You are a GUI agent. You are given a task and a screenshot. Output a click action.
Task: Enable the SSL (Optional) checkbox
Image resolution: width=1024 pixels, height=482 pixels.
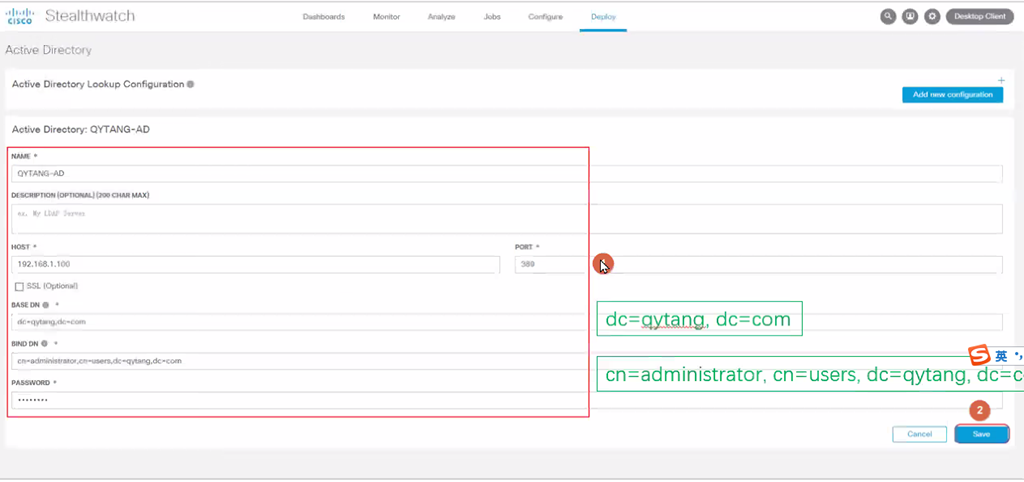pos(19,286)
